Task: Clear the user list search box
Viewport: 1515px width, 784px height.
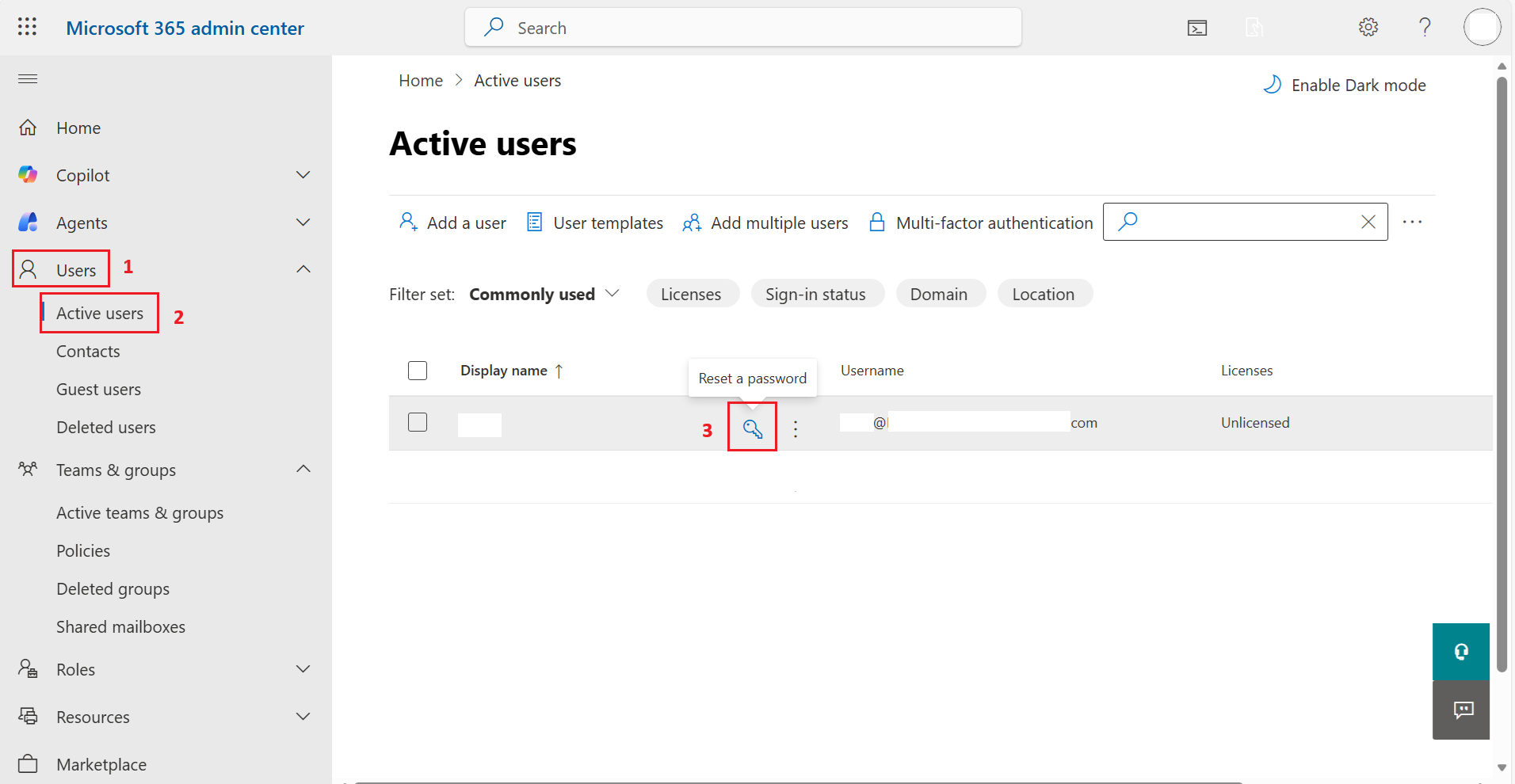Action: [x=1368, y=222]
